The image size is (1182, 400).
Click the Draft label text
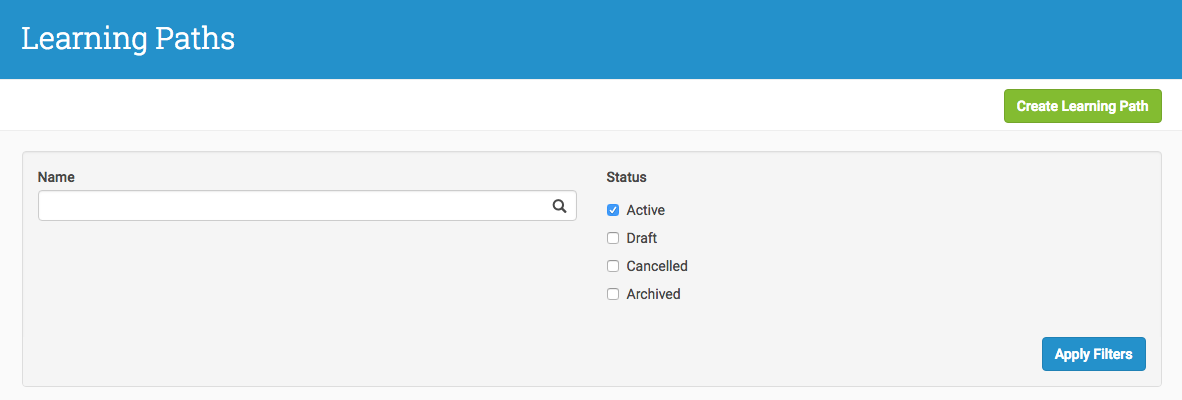[x=642, y=238]
